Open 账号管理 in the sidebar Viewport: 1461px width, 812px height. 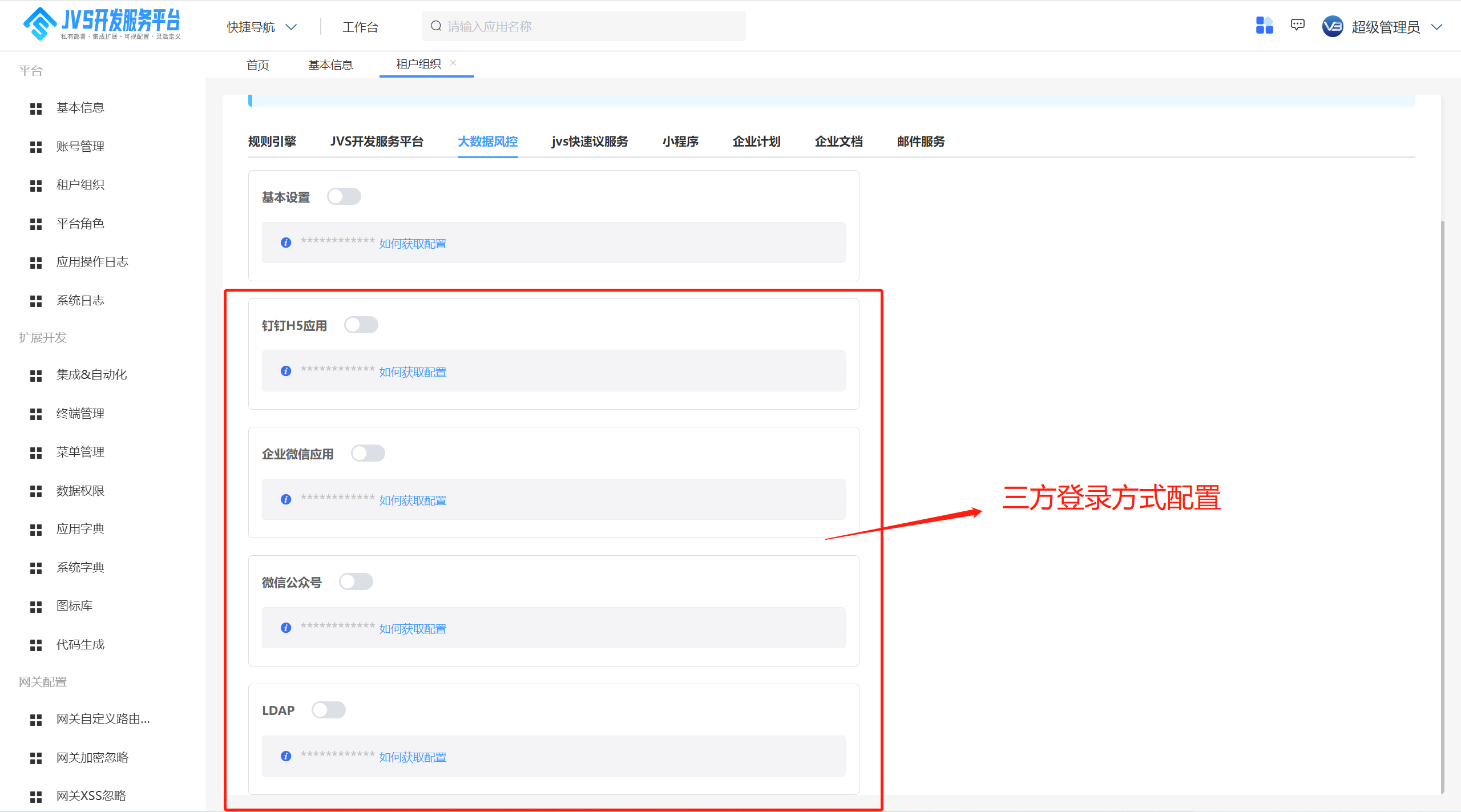pos(80,147)
